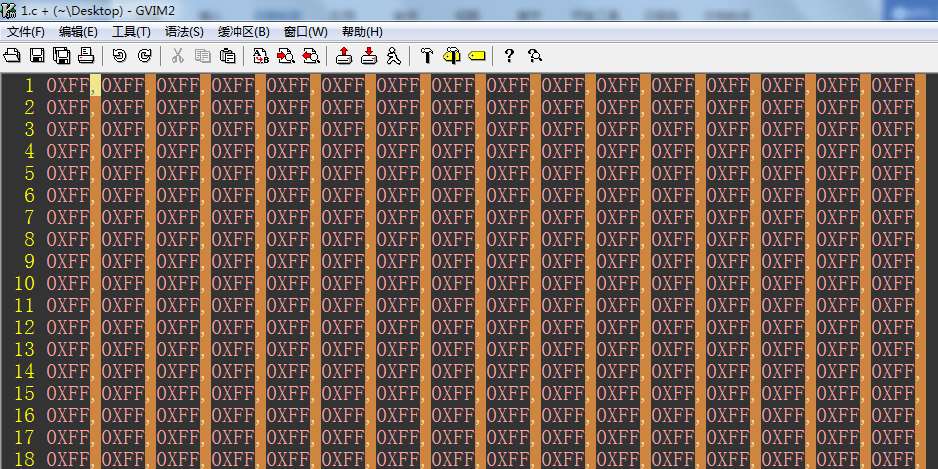This screenshot has width=938, height=469.
Task: Load session icon with up arrow
Action: click(343, 56)
